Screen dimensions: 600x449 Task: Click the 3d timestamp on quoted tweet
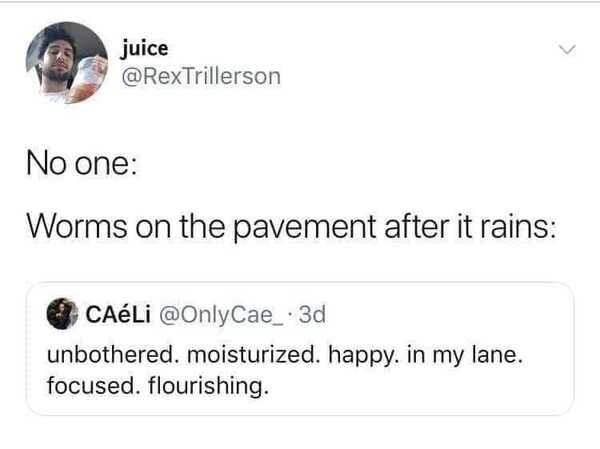(x=311, y=314)
